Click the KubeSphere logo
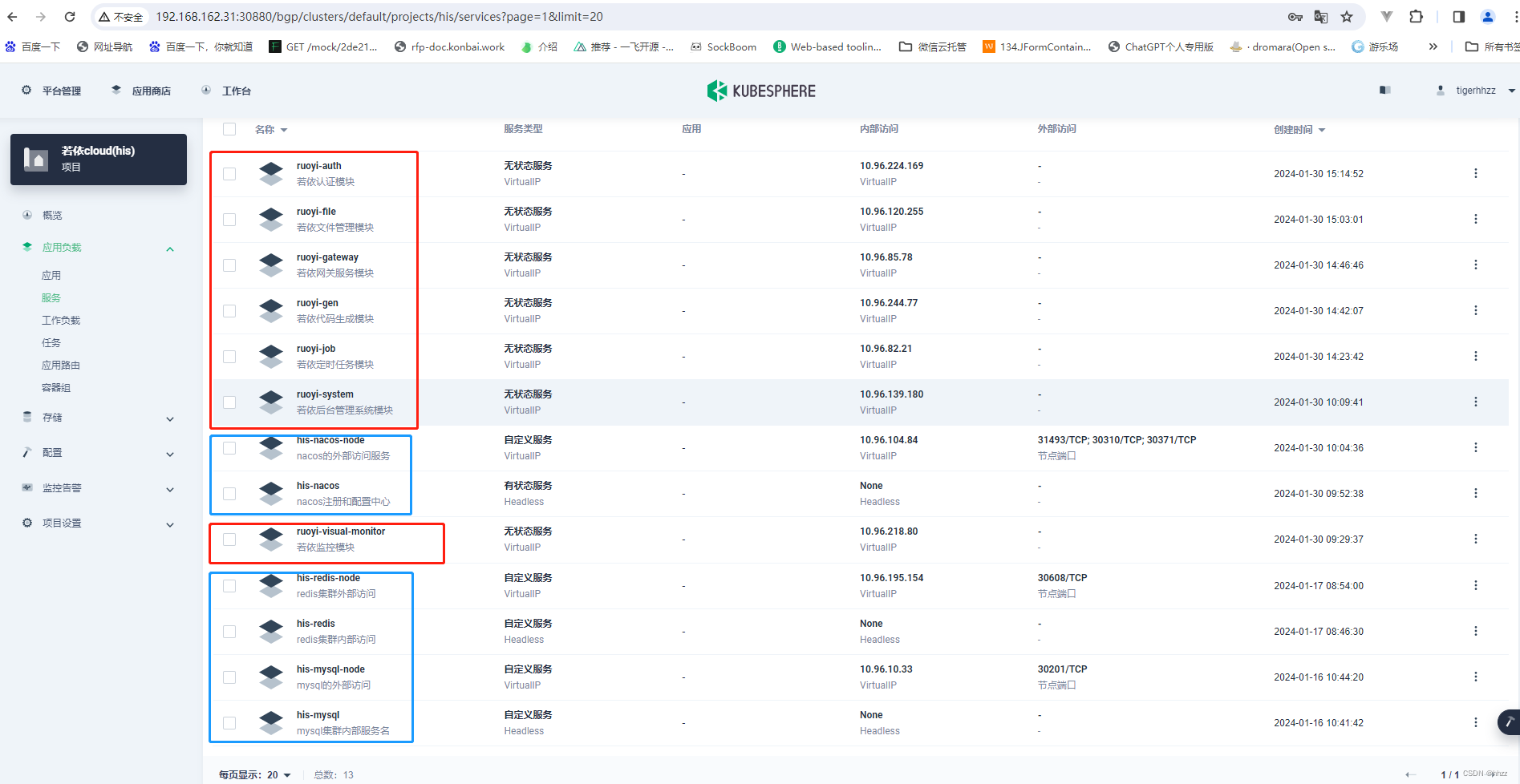1520x784 pixels. [x=761, y=91]
